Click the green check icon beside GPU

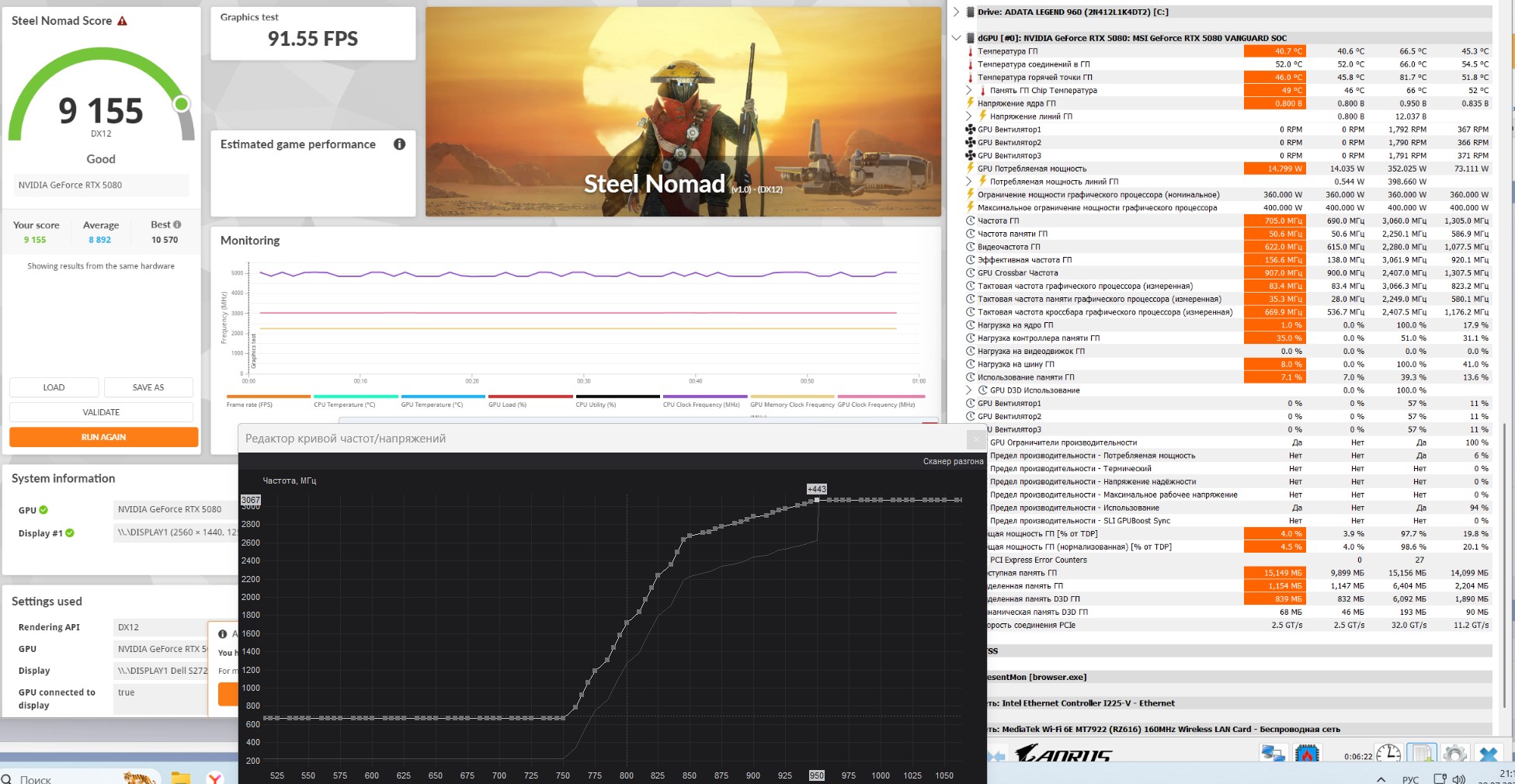[x=43, y=510]
